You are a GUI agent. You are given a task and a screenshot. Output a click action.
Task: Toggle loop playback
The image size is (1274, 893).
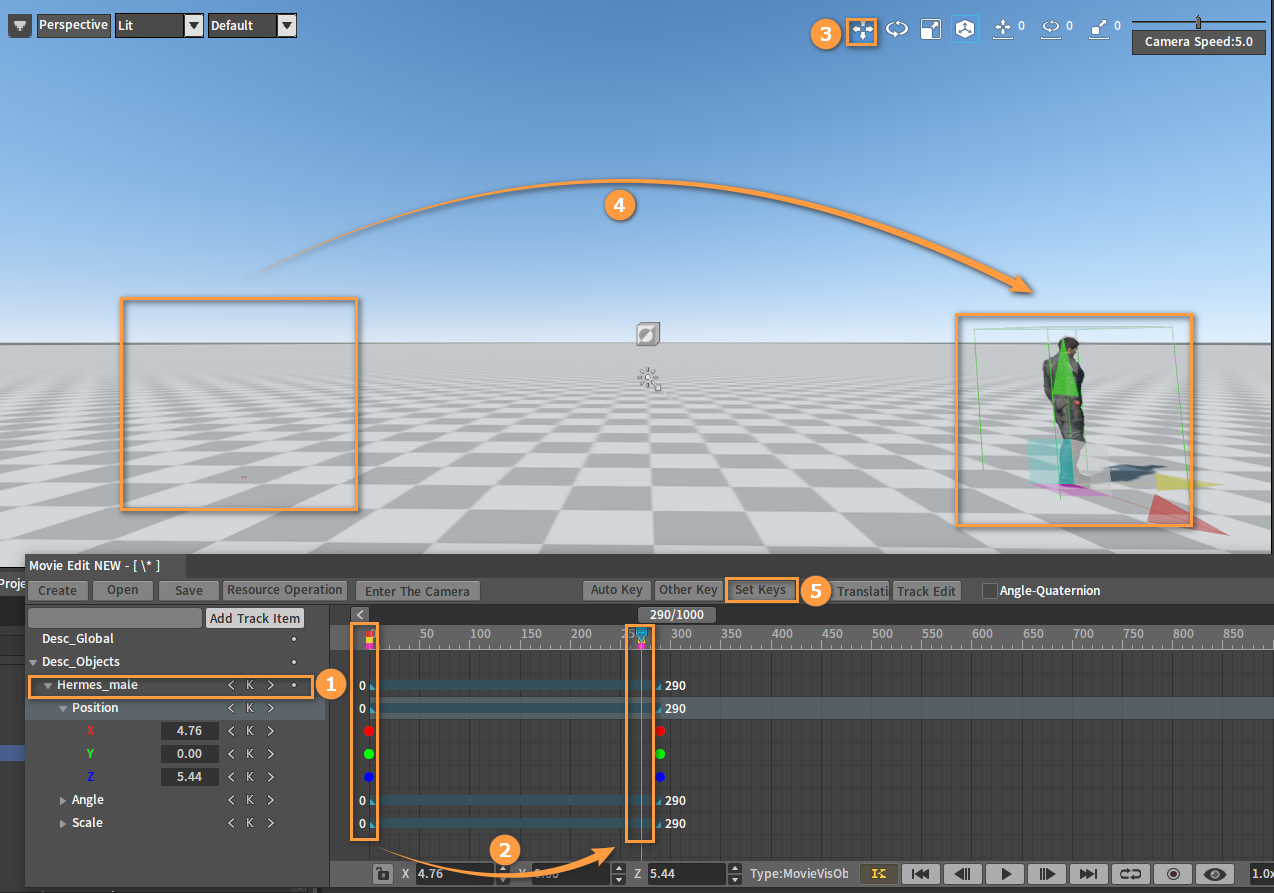point(1130,874)
